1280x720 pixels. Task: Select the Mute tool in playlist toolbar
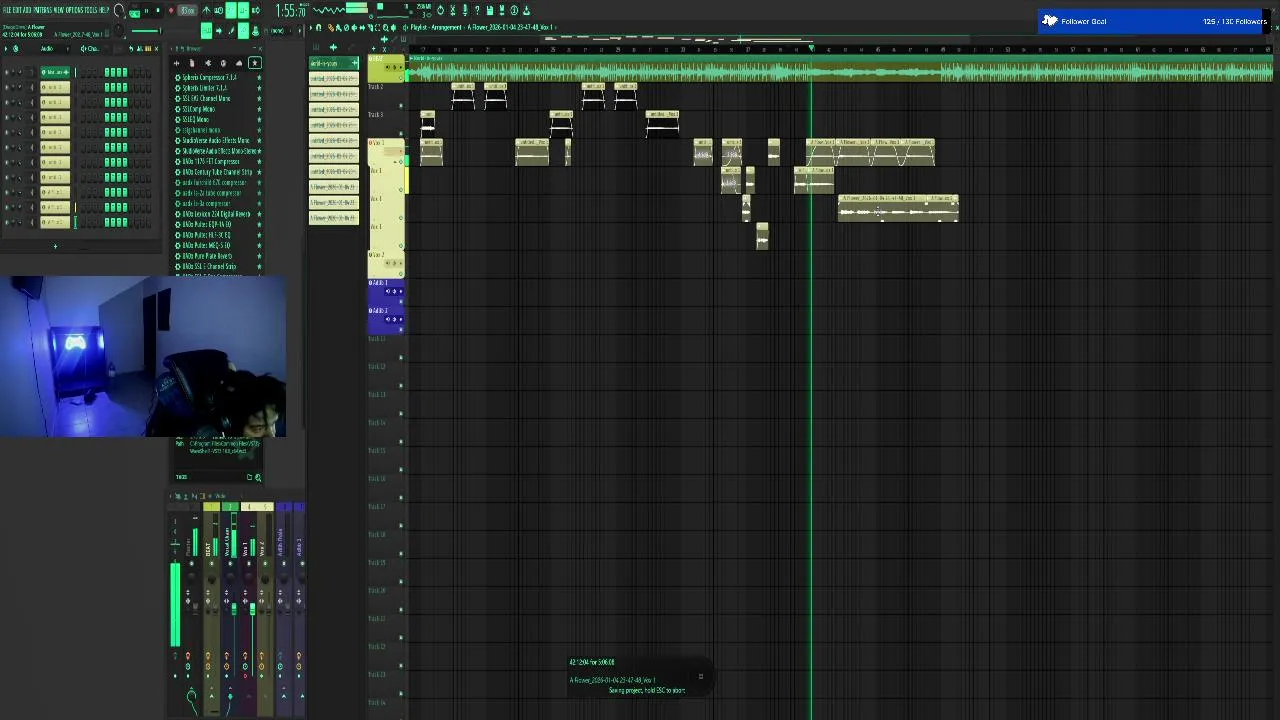coord(354,27)
